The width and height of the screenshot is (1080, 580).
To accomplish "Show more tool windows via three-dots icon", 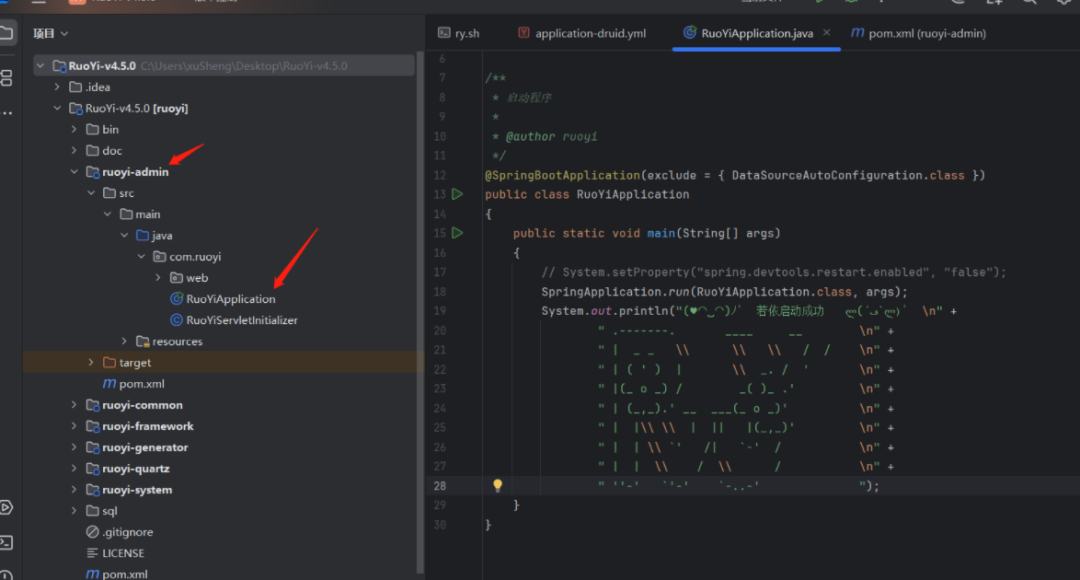I will [x=7, y=113].
